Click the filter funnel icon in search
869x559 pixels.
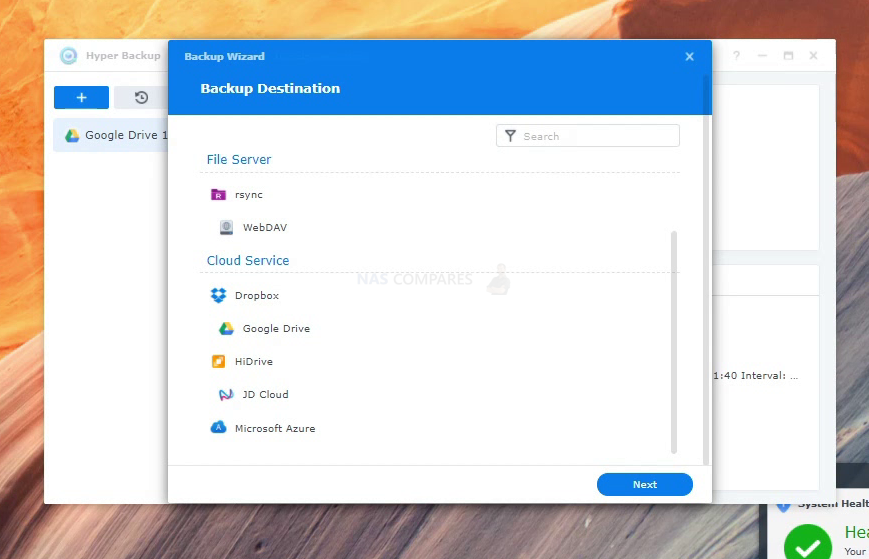[510, 136]
